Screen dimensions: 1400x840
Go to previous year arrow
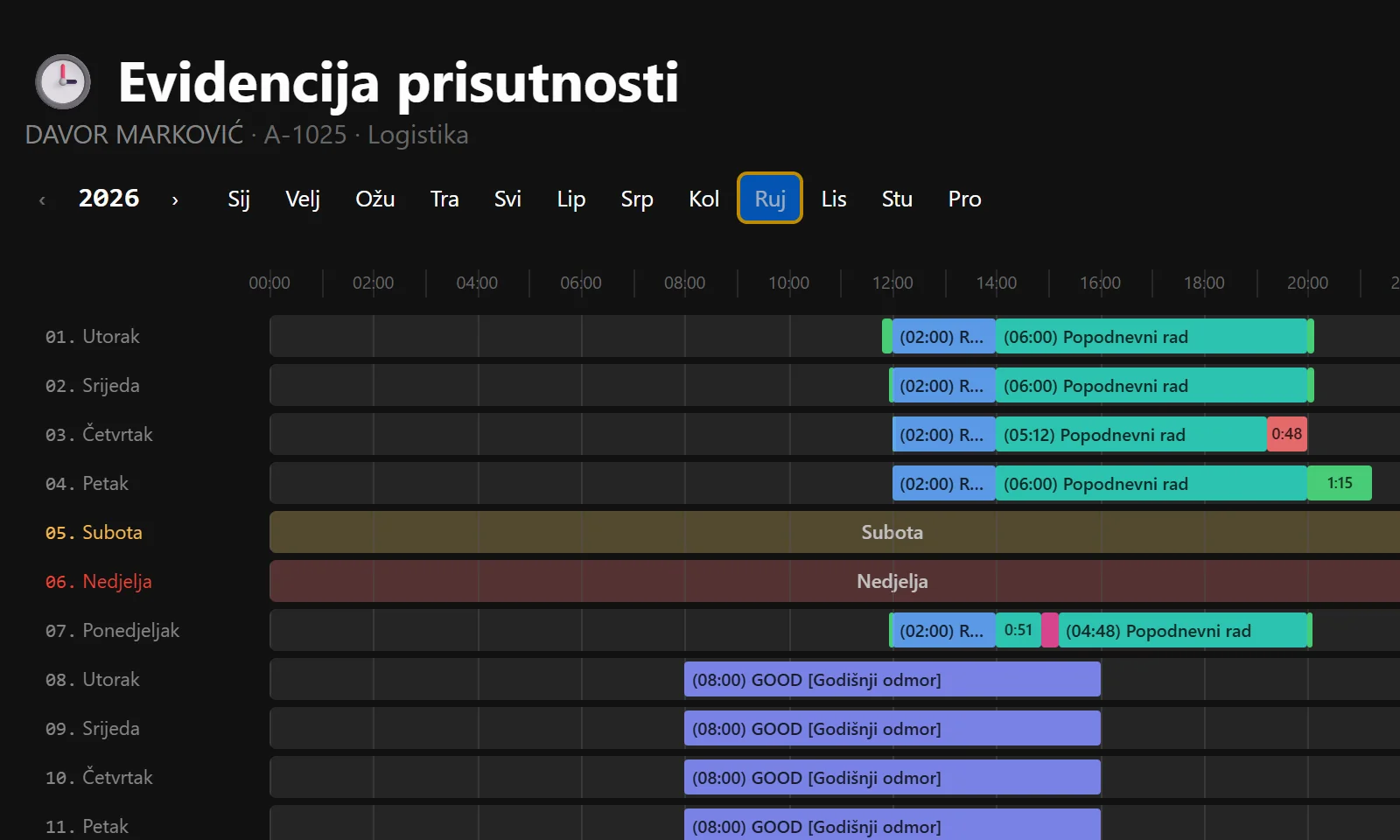click(x=42, y=200)
